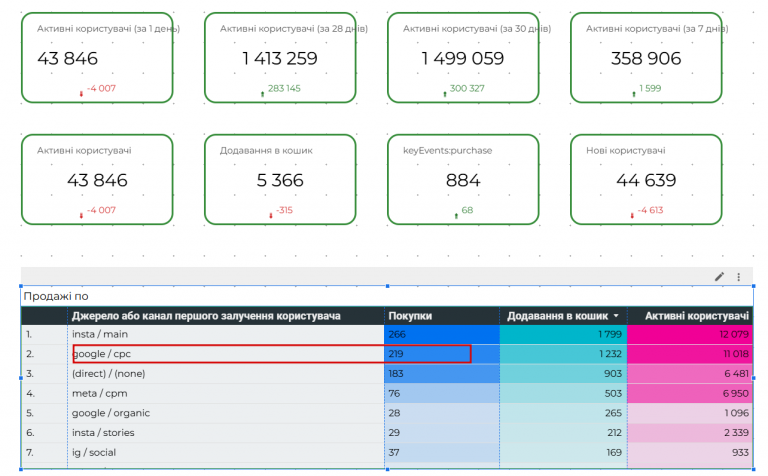This screenshot has width=768, height=476.
Task: Select the 28-day active users scorecard
Action: coord(280,58)
